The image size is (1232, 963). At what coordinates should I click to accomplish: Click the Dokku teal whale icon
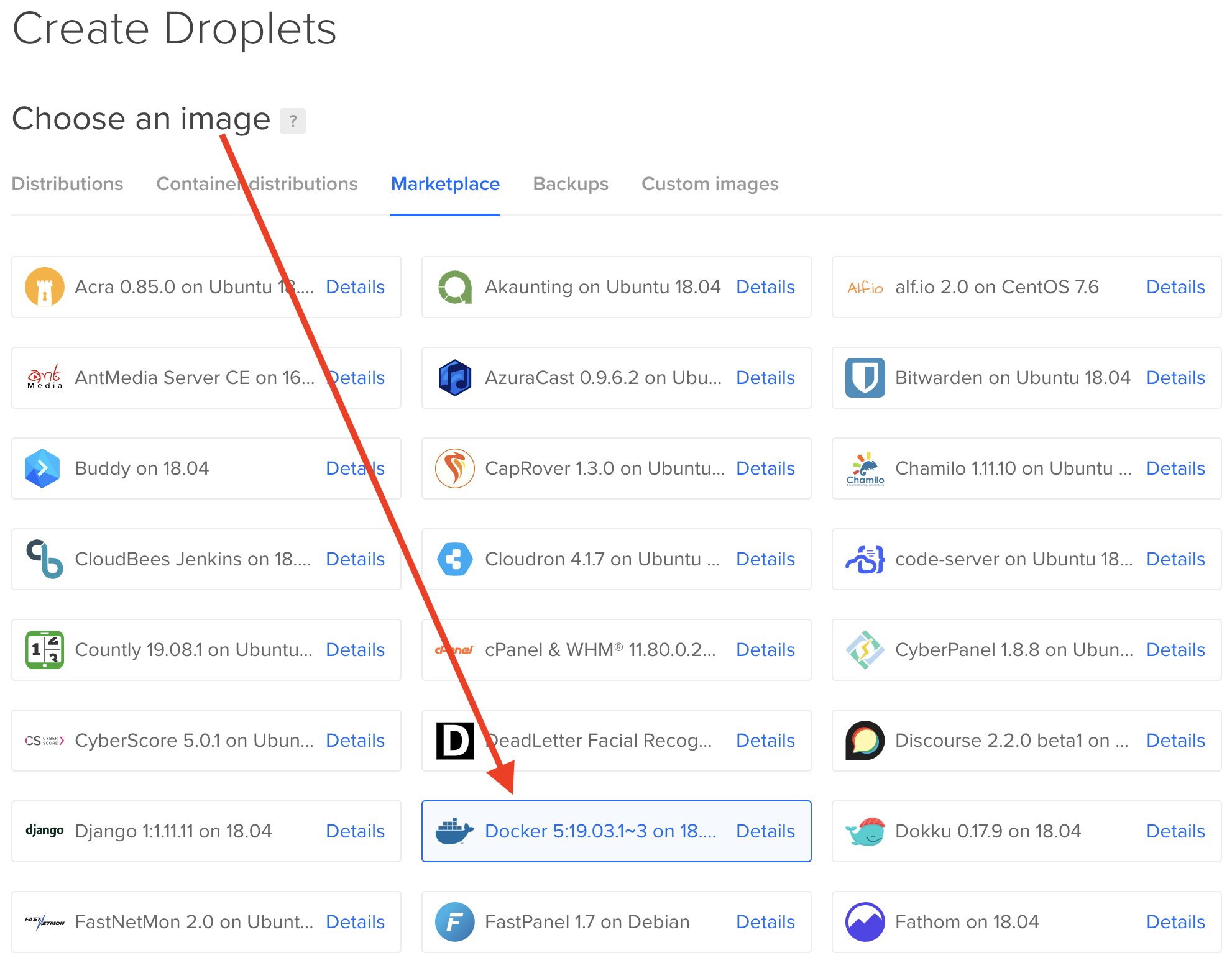coord(865,831)
